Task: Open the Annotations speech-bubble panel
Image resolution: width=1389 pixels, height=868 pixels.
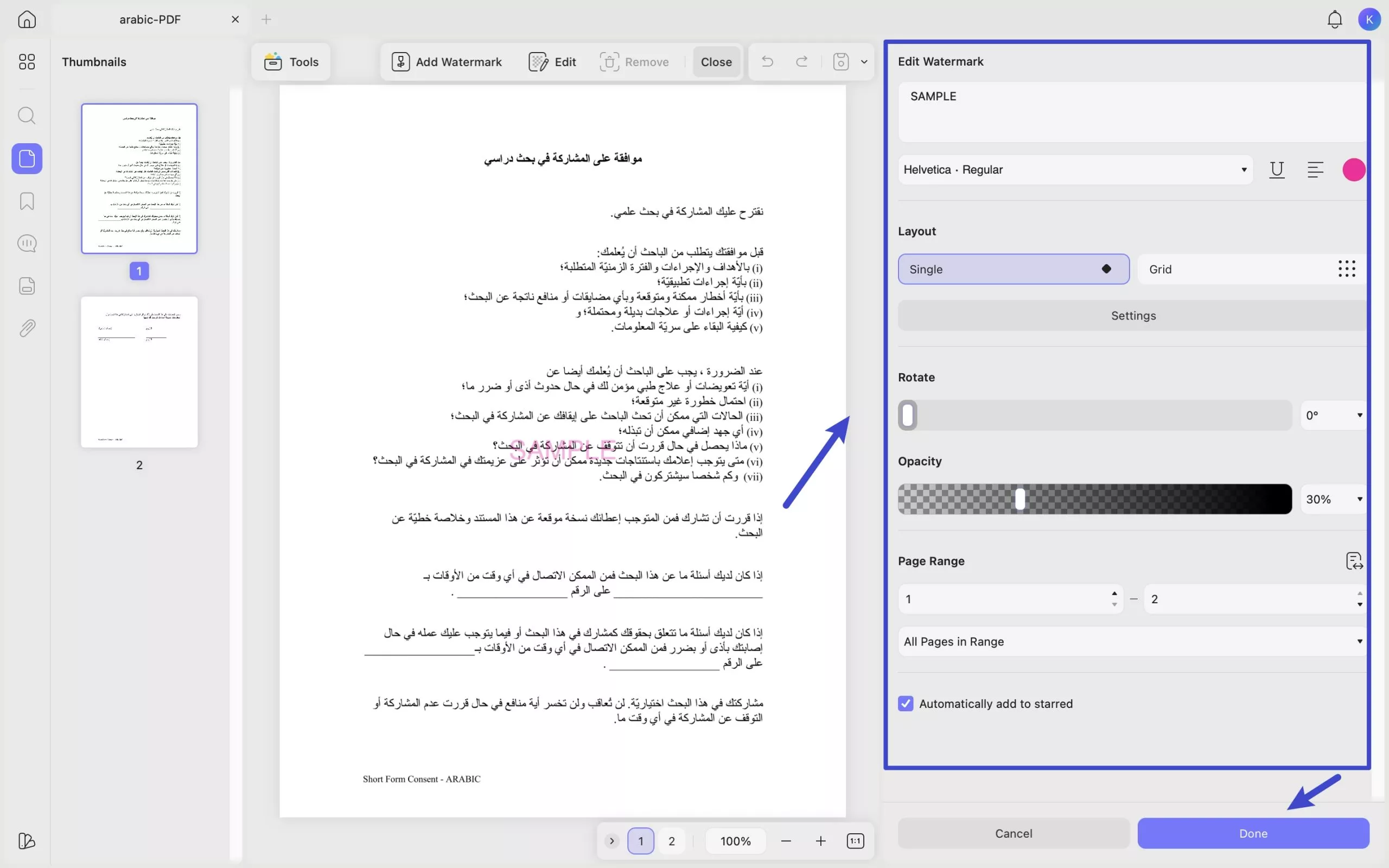Action: coord(27,244)
